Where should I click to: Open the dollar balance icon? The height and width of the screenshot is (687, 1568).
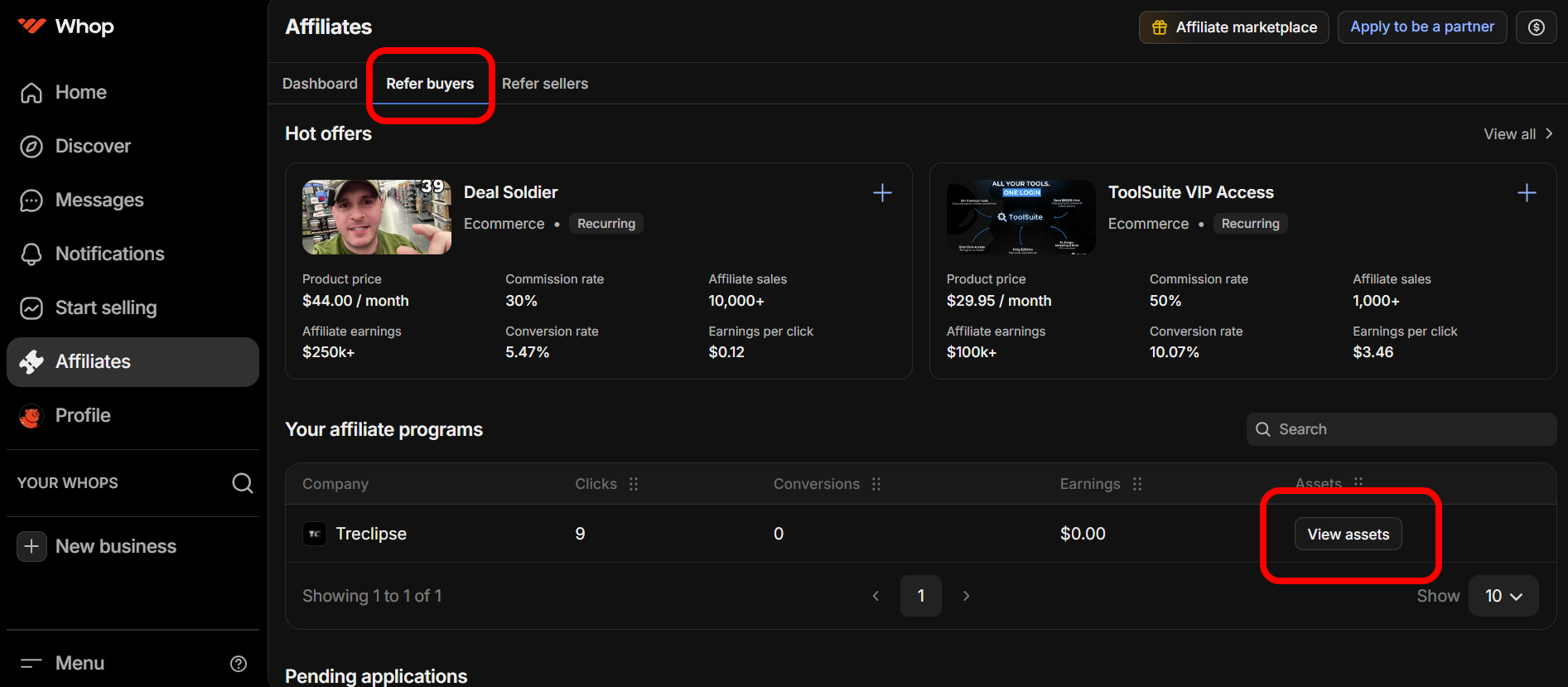coord(1536,27)
